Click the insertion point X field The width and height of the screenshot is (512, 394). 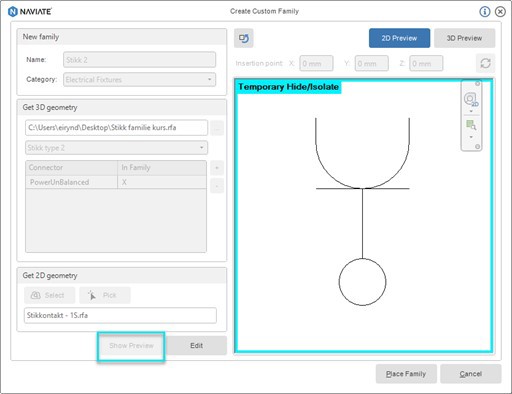click(316, 63)
